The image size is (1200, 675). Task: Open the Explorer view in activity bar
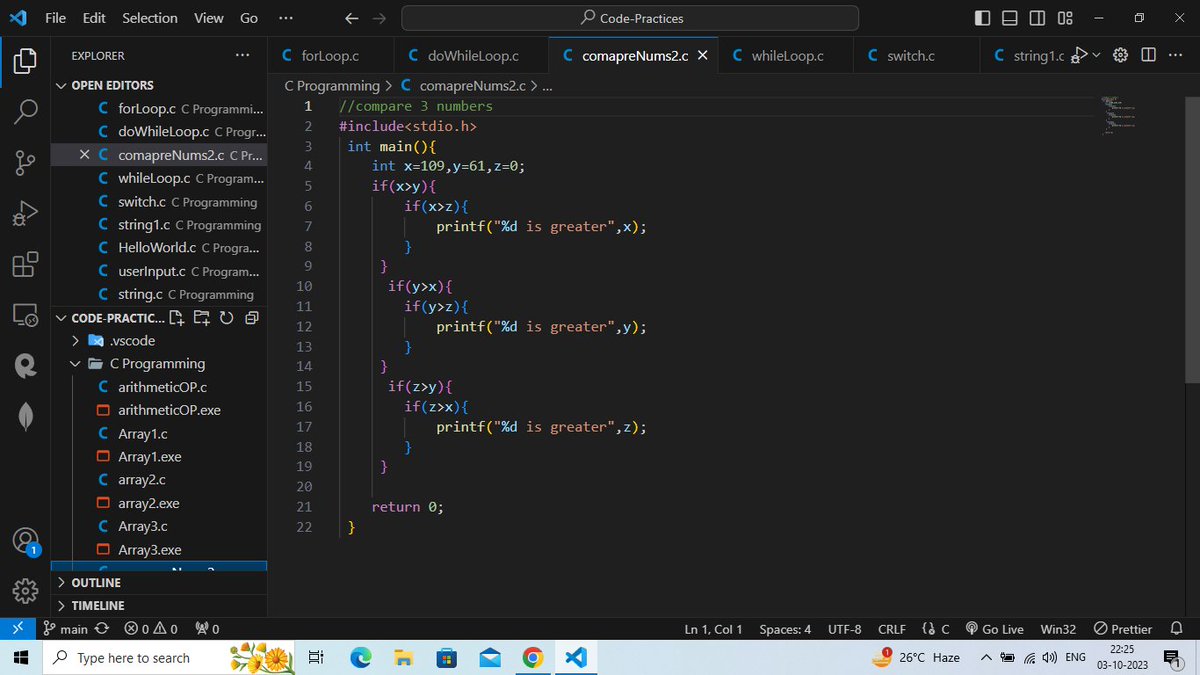tap(25, 60)
